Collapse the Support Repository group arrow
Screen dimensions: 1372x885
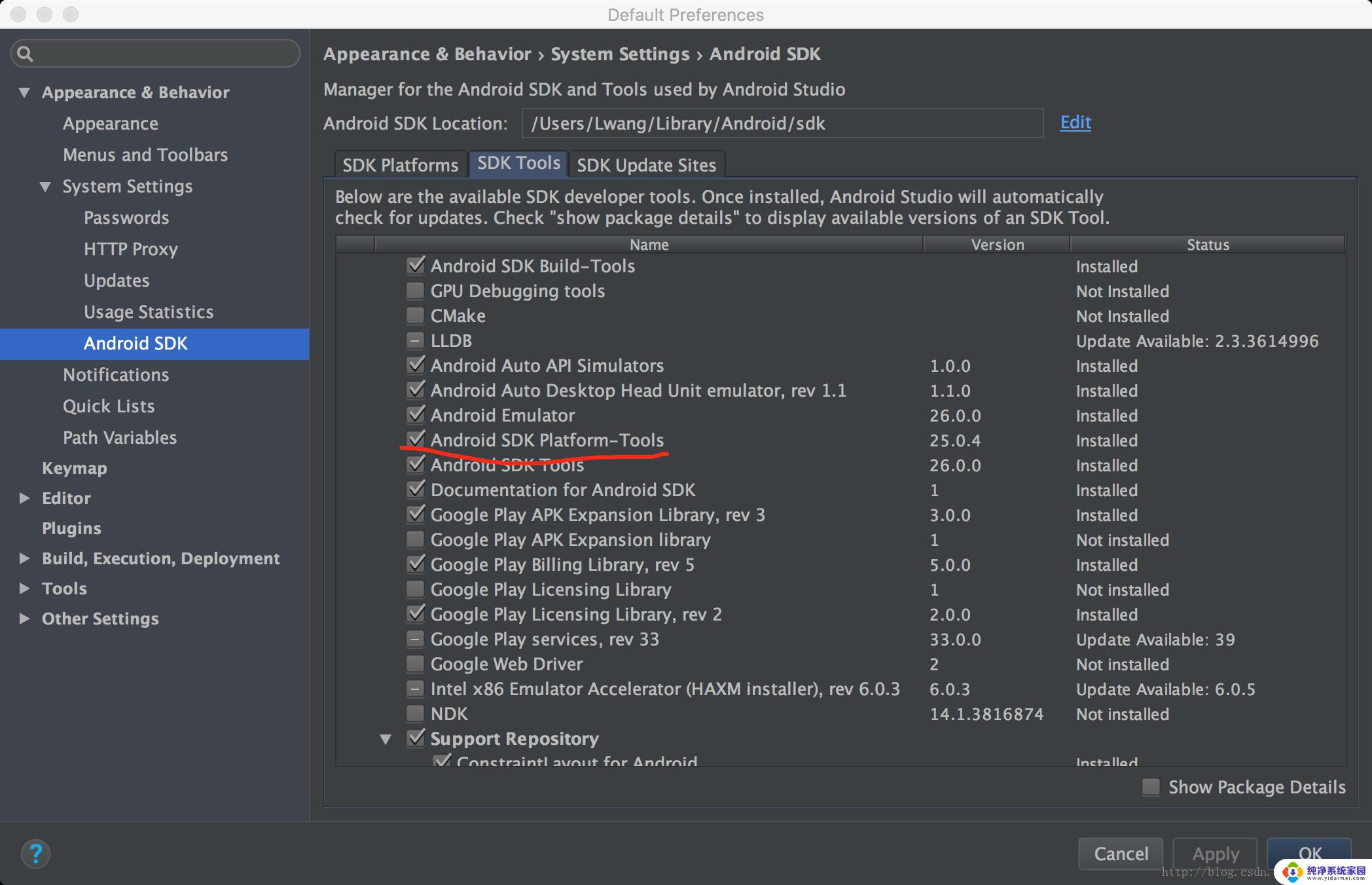point(386,739)
